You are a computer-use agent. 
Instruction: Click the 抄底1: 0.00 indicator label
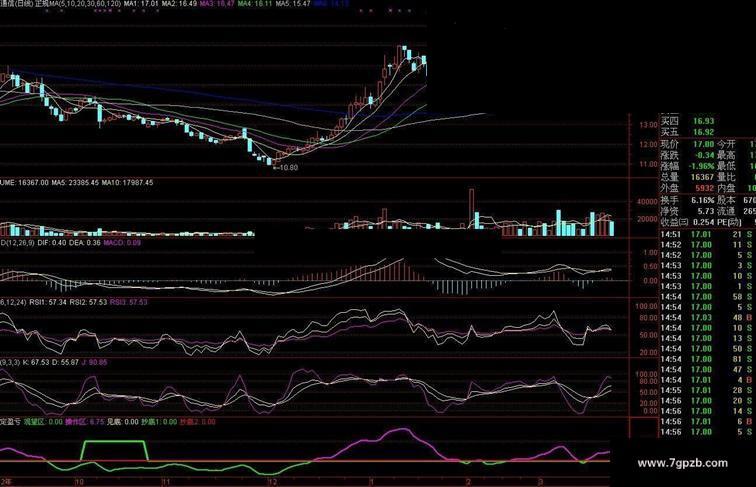159,422
